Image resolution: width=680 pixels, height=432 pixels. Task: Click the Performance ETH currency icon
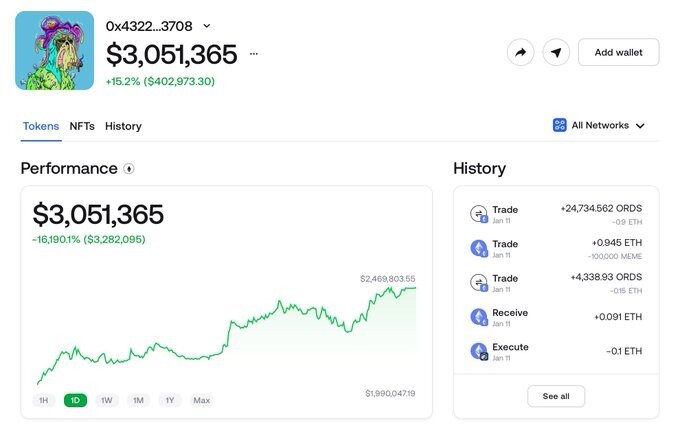pos(129,168)
